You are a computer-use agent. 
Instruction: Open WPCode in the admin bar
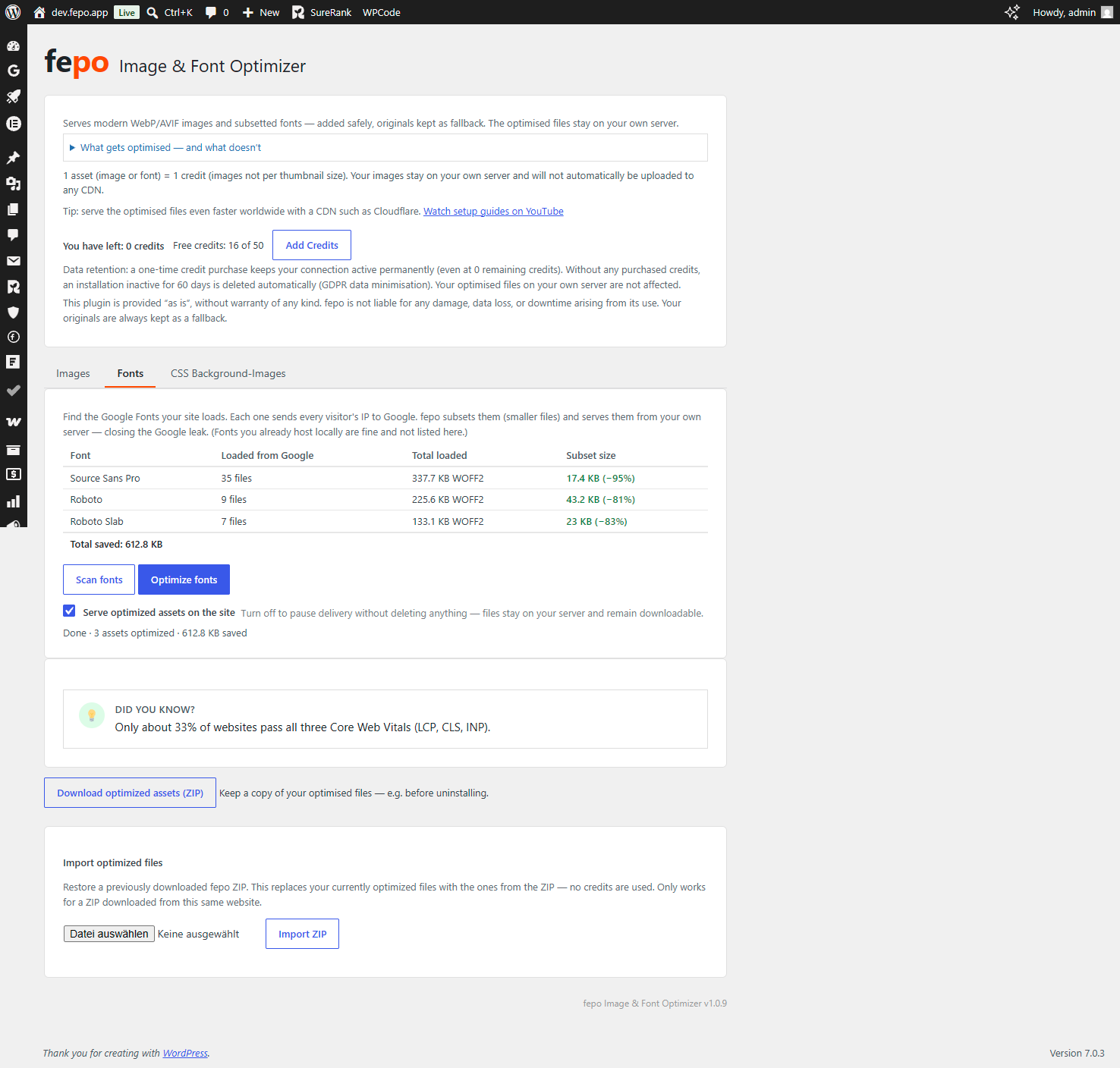382,12
